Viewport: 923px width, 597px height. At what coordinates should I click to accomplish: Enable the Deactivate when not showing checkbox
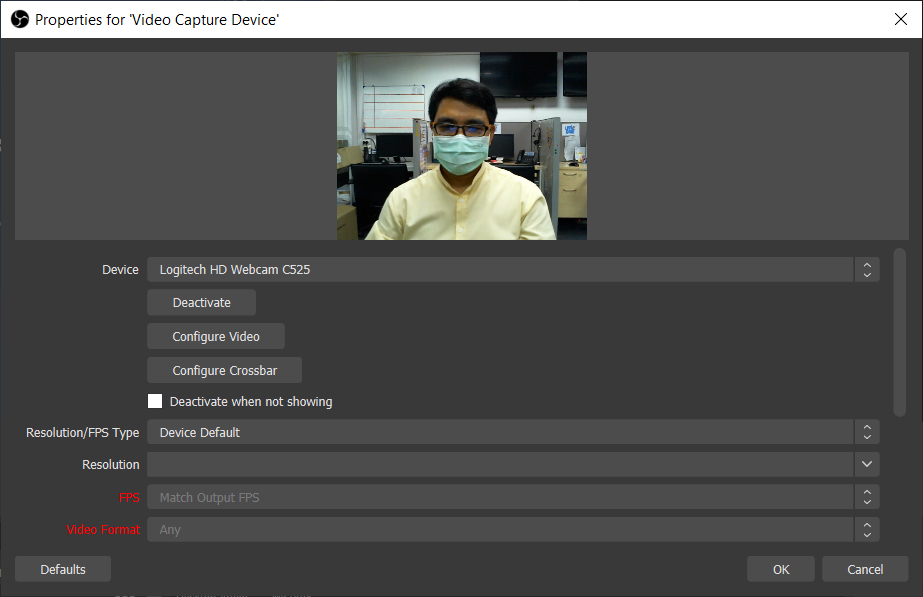155,401
